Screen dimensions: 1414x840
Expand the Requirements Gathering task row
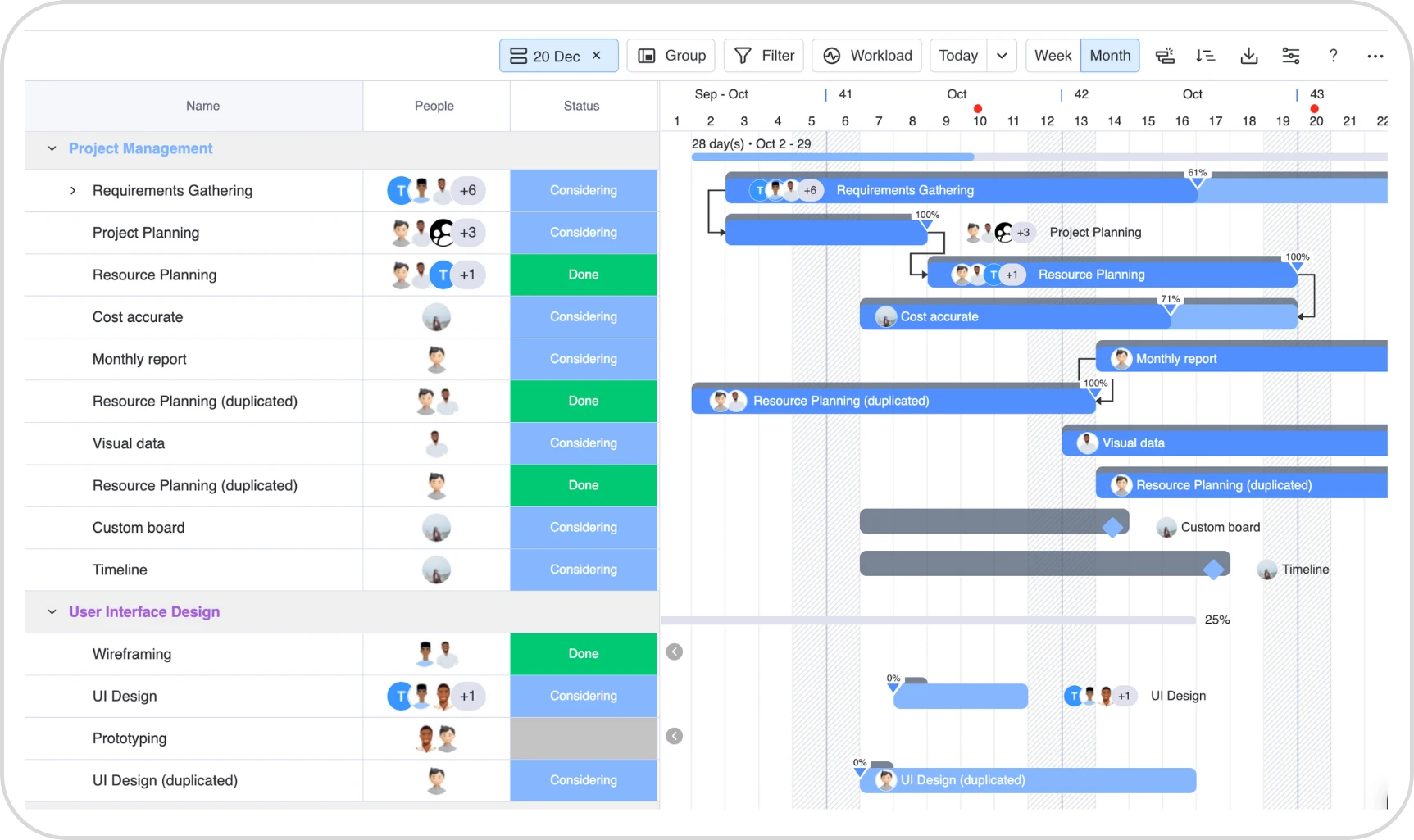tap(72, 190)
